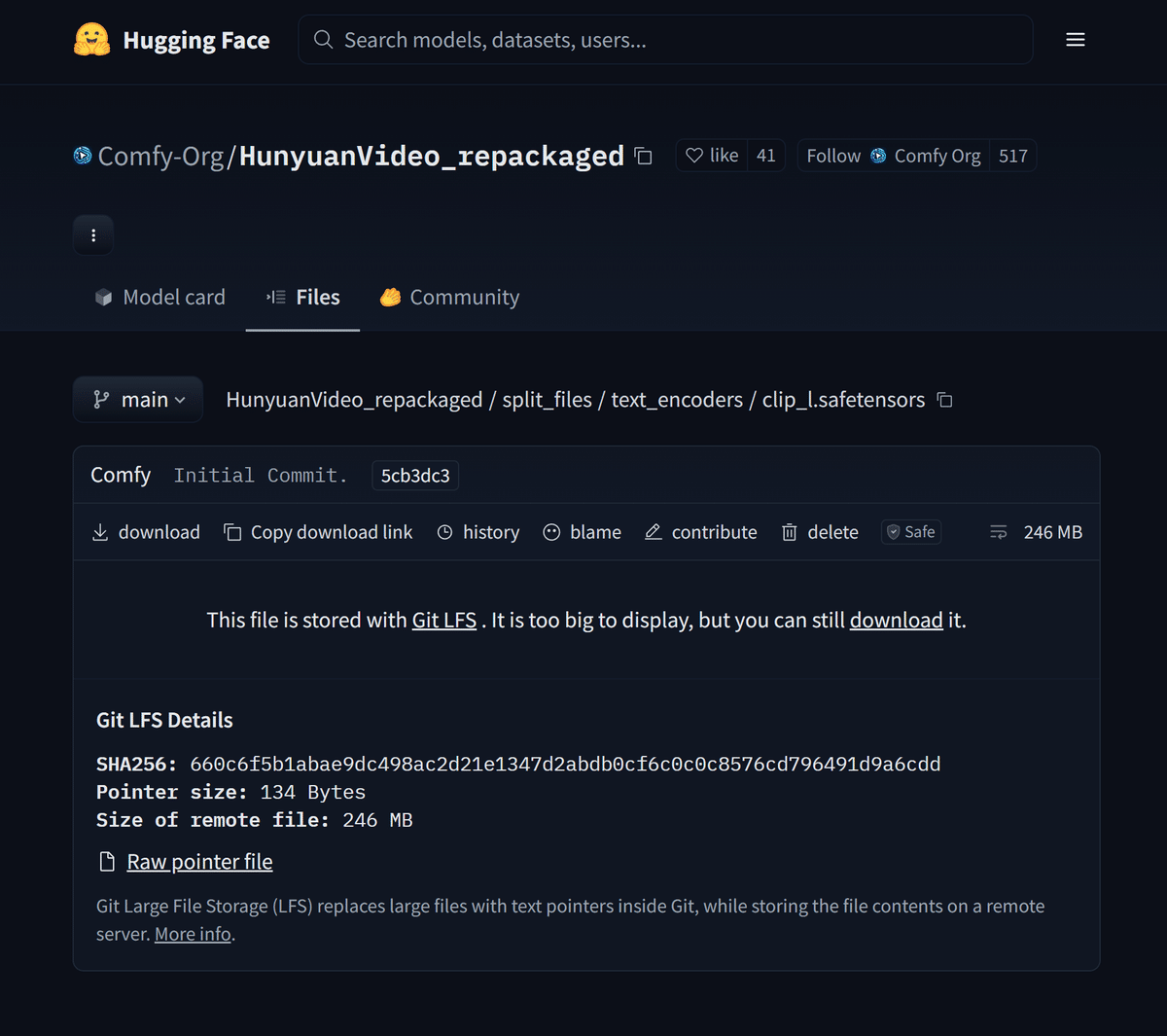Click the 246 MB size in toolbar
This screenshot has height=1036, width=1167.
point(1053,532)
